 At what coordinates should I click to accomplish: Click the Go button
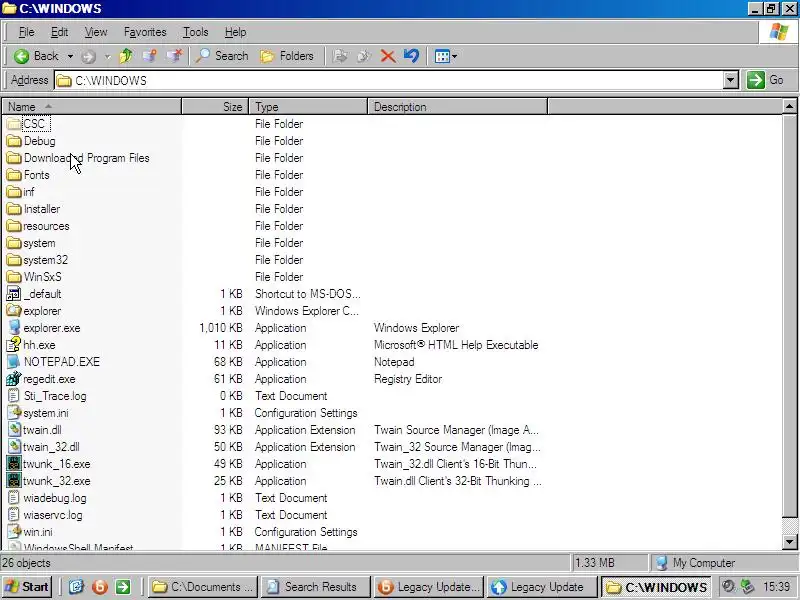point(765,80)
